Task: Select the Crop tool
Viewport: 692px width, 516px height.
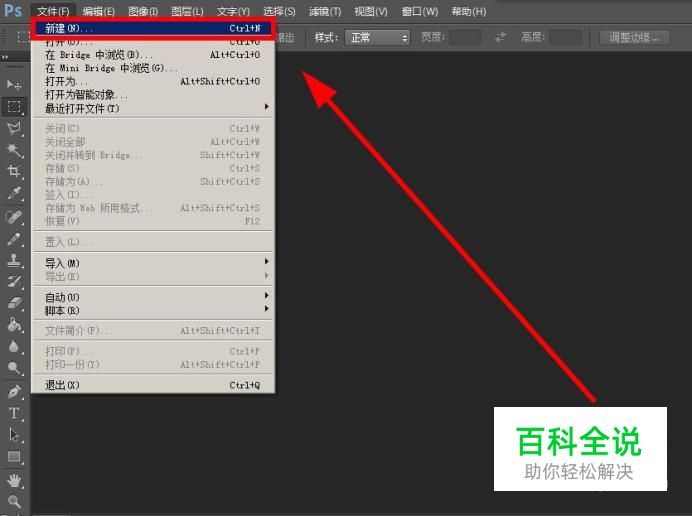Action: (x=14, y=172)
